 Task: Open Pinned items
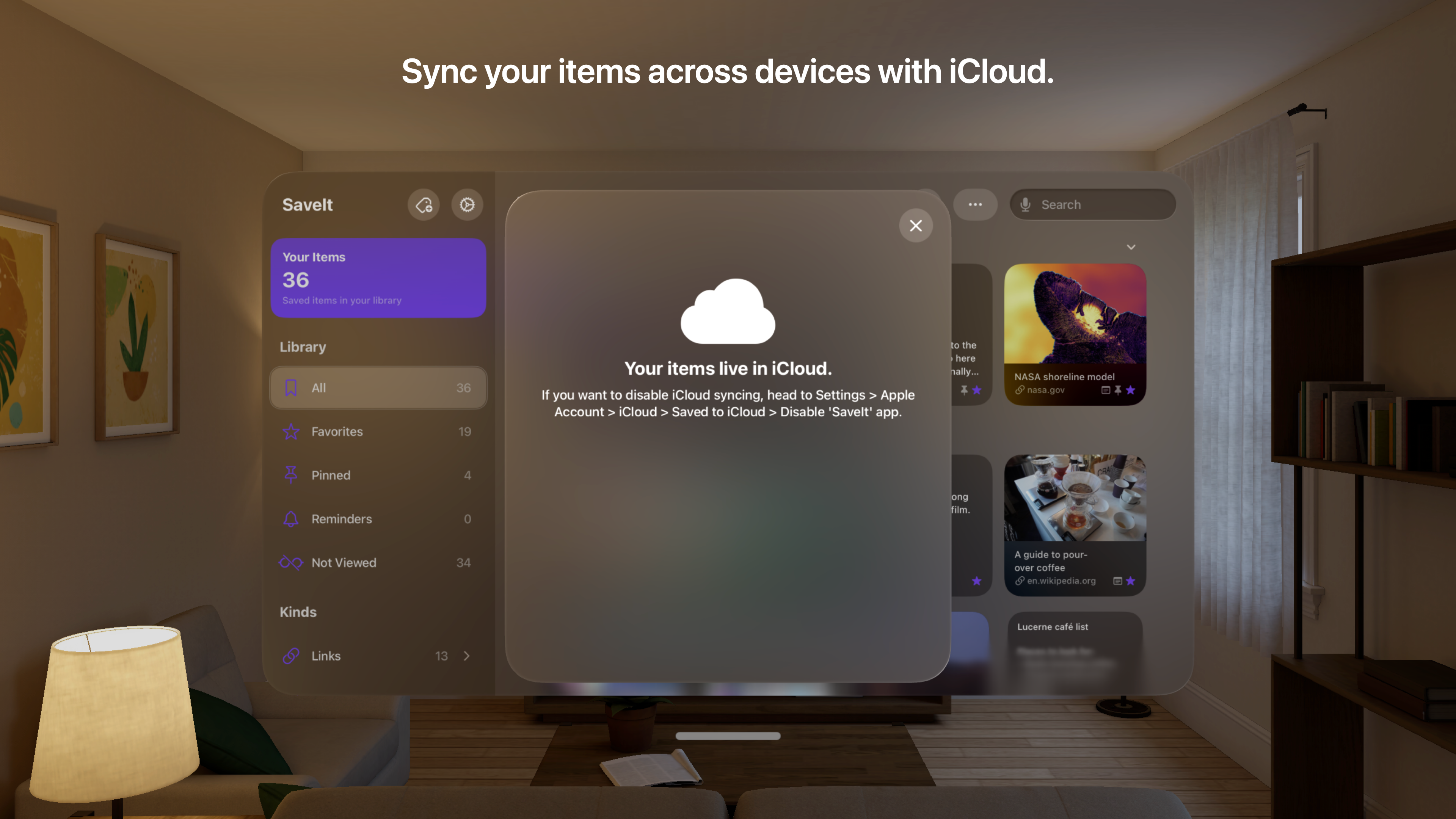378,475
